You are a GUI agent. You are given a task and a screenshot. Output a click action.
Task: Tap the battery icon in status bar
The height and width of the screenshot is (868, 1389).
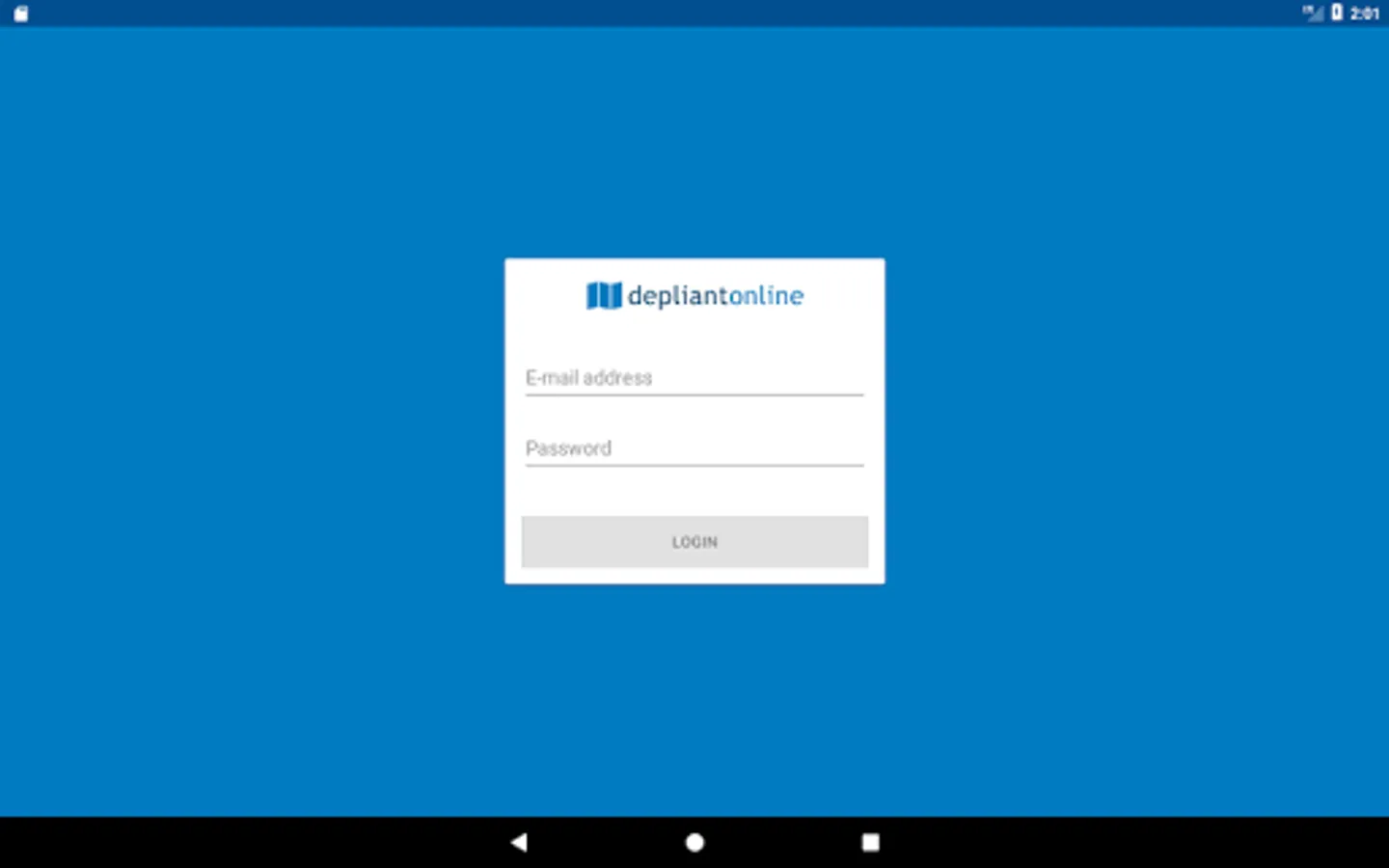(1337, 13)
